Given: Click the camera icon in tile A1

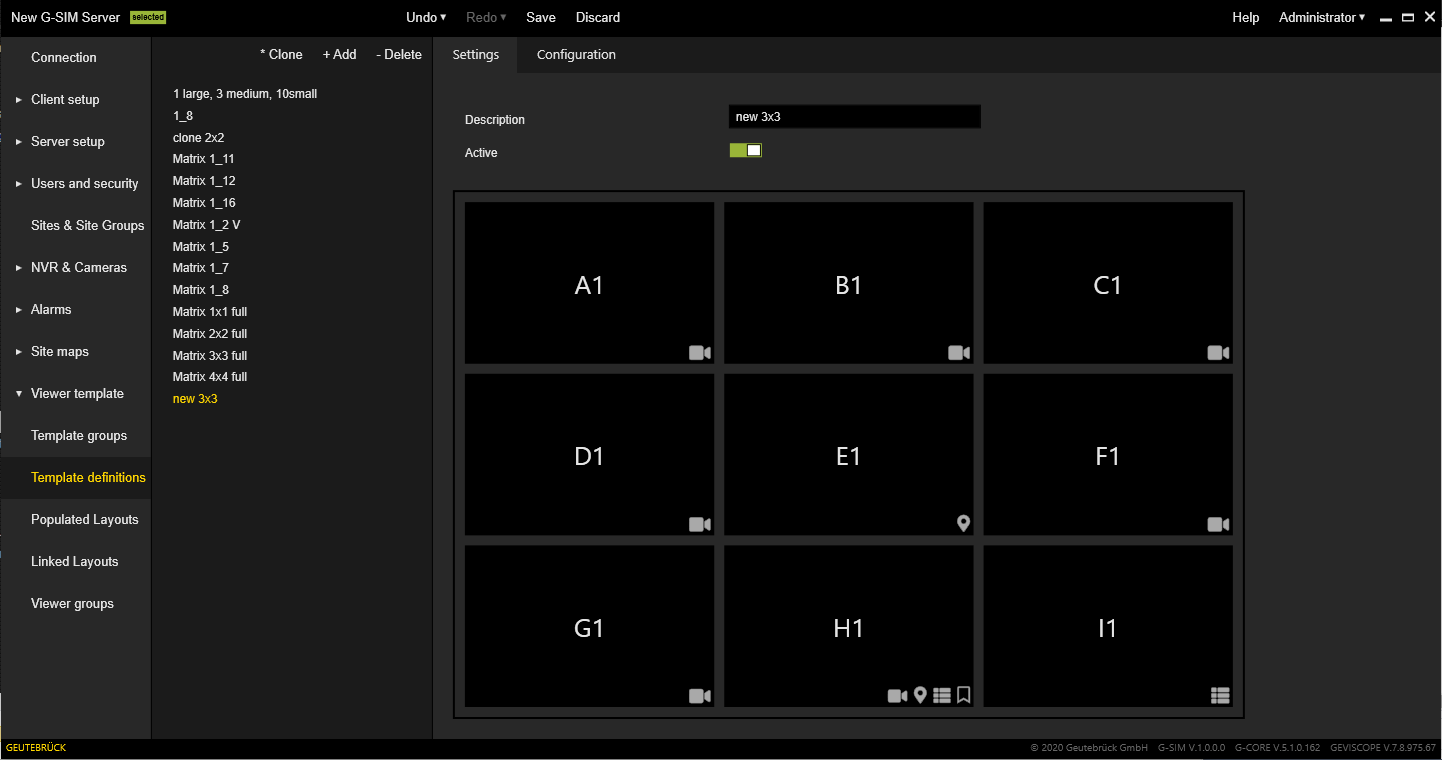Looking at the screenshot, I should 699,353.
